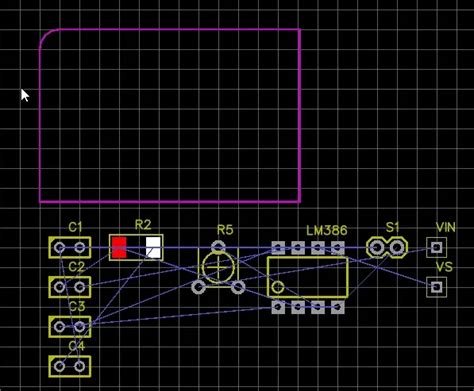Select the right pad of capacitor C2
This screenshot has width=474, height=391.
pyautogui.click(x=79, y=287)
